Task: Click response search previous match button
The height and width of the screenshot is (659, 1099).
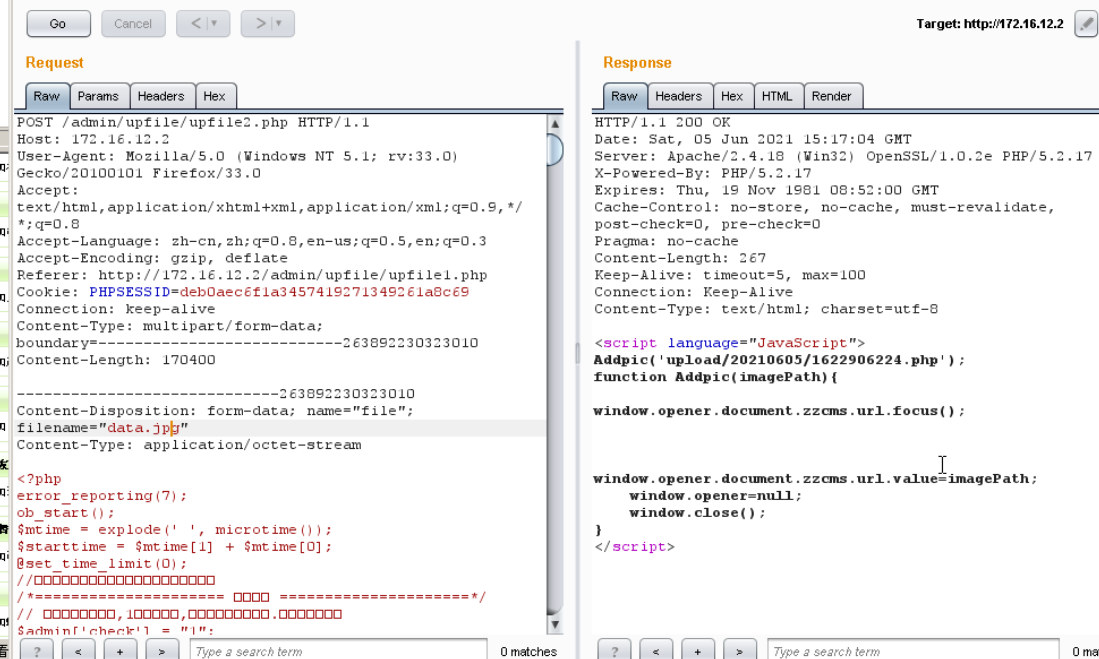Action: coord(656,651)
